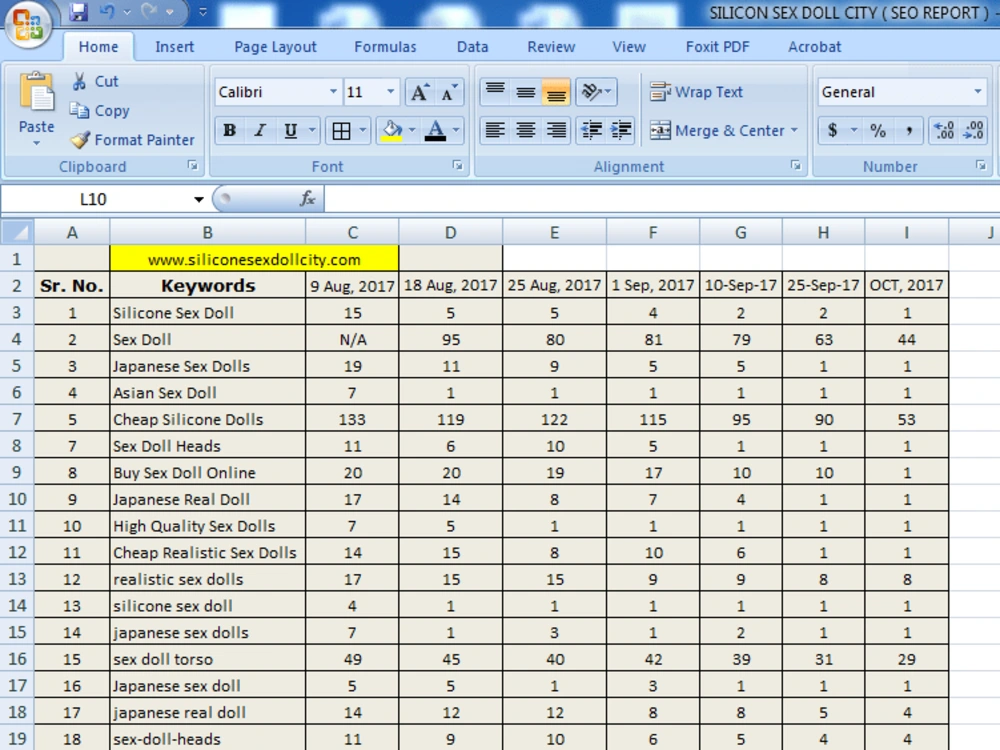The image size is (1000, 750).
Task: Apply borders with the Borders icon
Action: coord(341,131)
